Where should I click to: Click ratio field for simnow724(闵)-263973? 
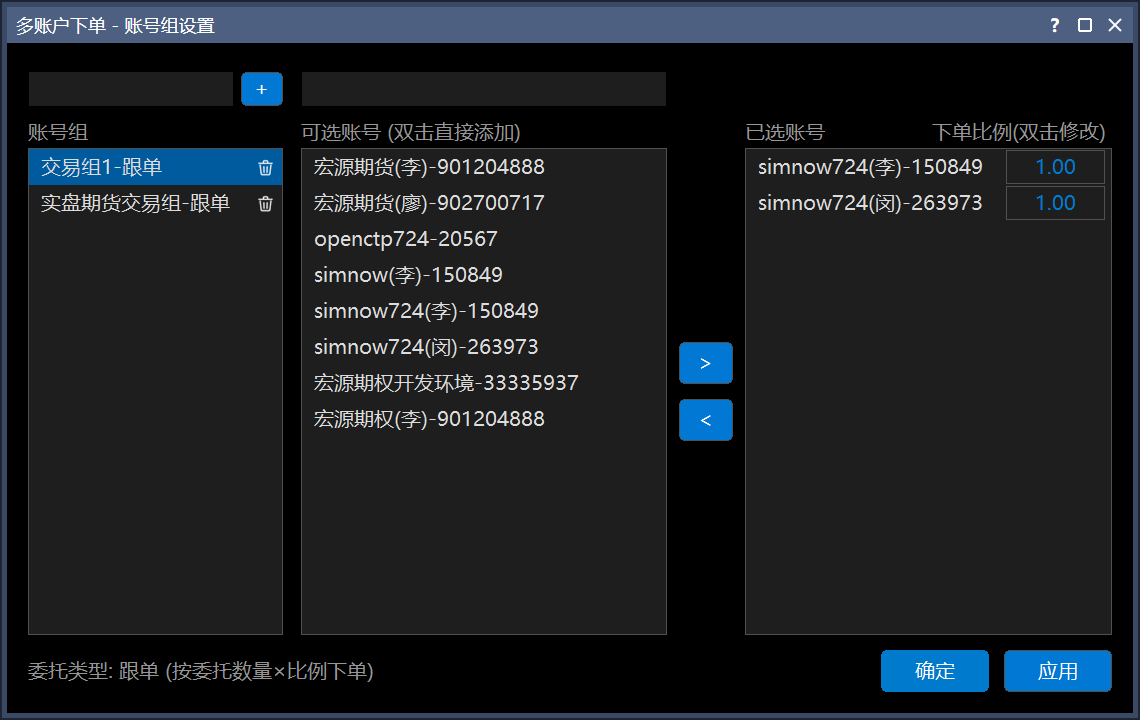tap(1055, 203)
